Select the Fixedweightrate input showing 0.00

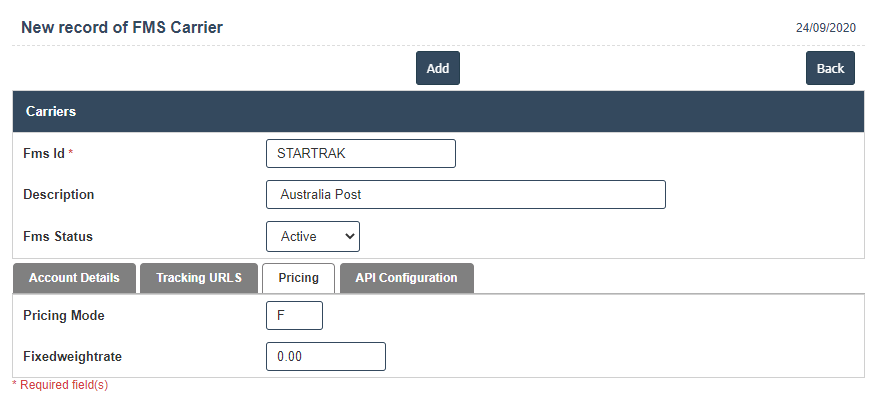coord(325,356)
